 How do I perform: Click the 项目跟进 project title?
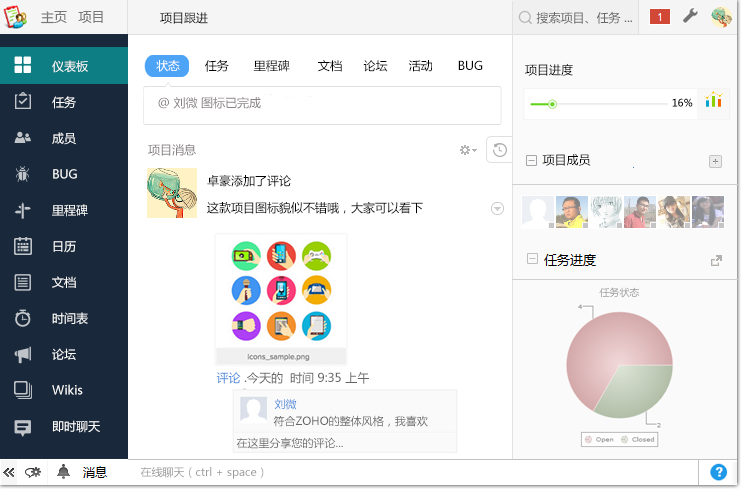pyautogui.click(x=184, y=18)
